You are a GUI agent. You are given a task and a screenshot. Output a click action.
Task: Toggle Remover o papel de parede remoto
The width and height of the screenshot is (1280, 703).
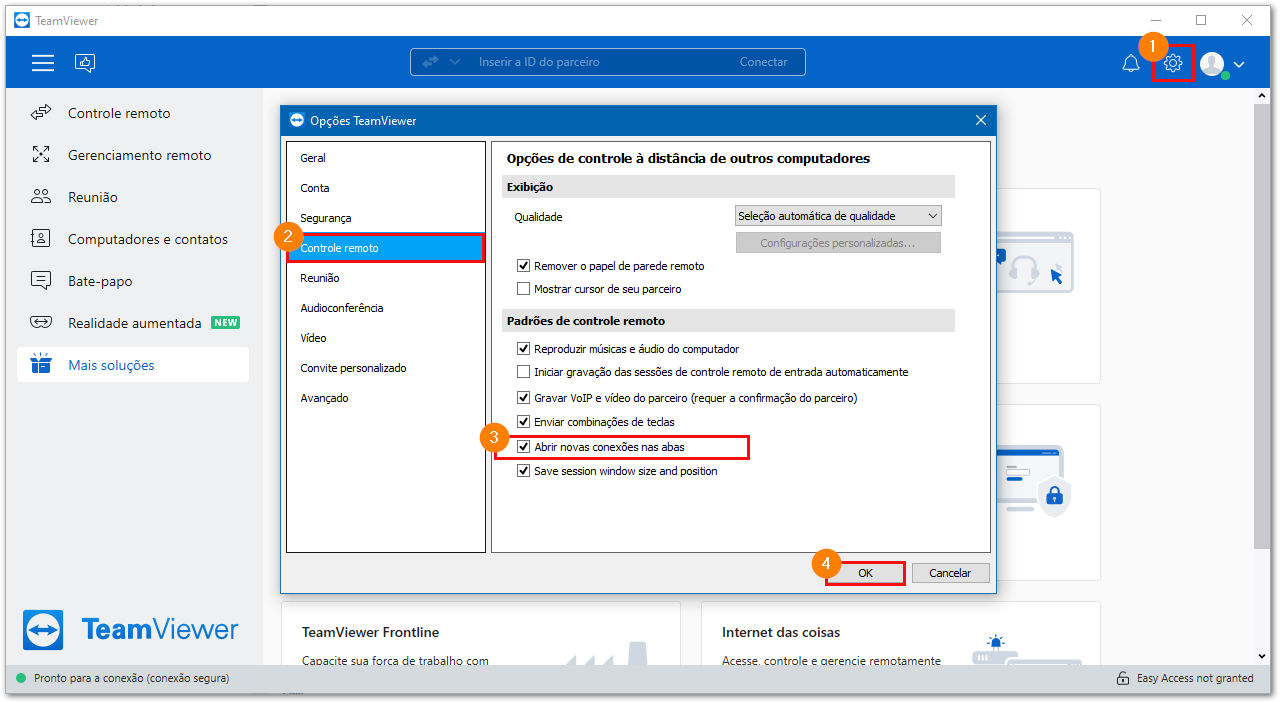point(523,266)
